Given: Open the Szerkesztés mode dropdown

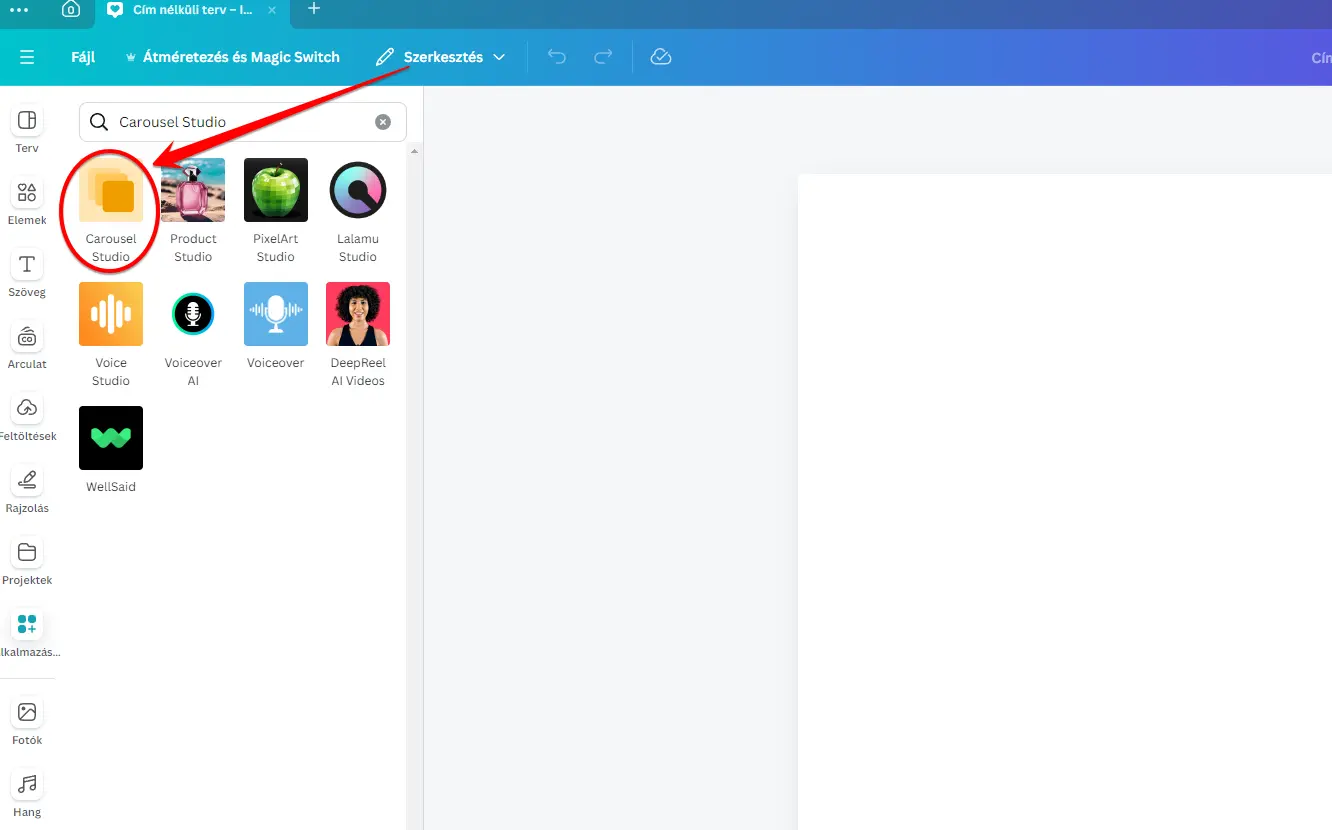Looking at the screenshot, I should pos(440,57).
